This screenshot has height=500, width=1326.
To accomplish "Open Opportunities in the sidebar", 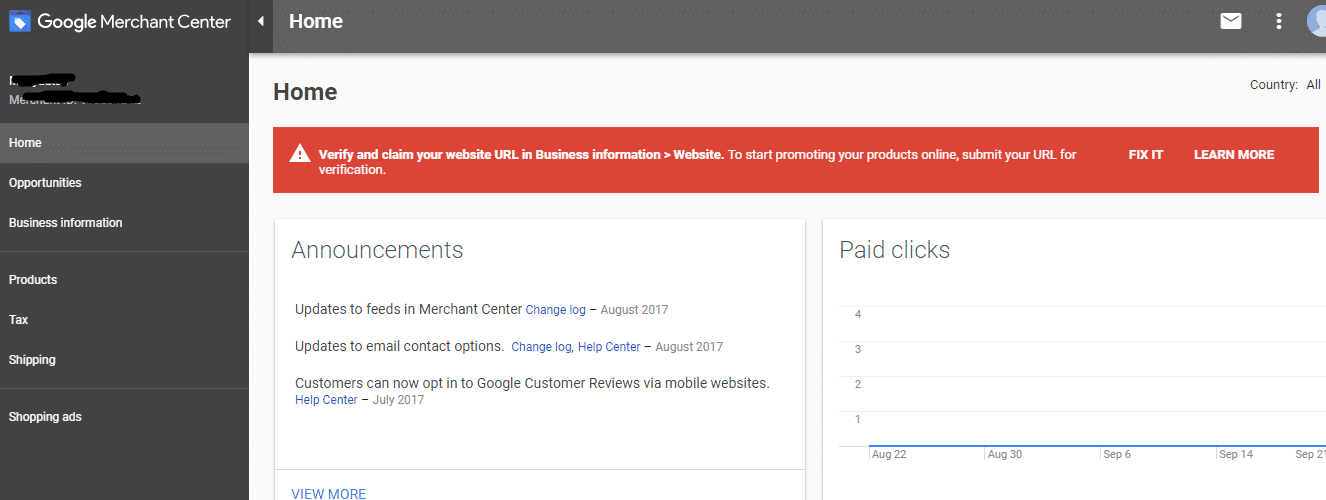I will tap(124, 183).
